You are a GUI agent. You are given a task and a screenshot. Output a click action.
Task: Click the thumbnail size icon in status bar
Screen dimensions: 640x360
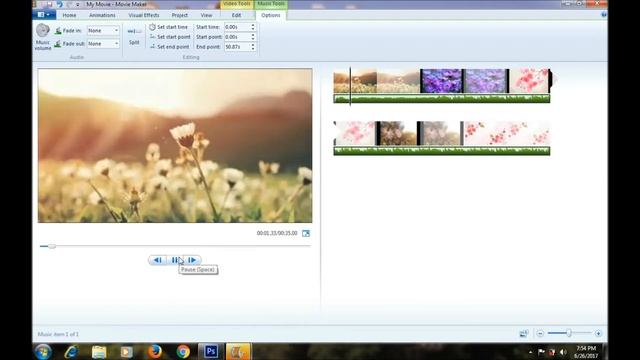pyautogui.click(x=524, y=333)
